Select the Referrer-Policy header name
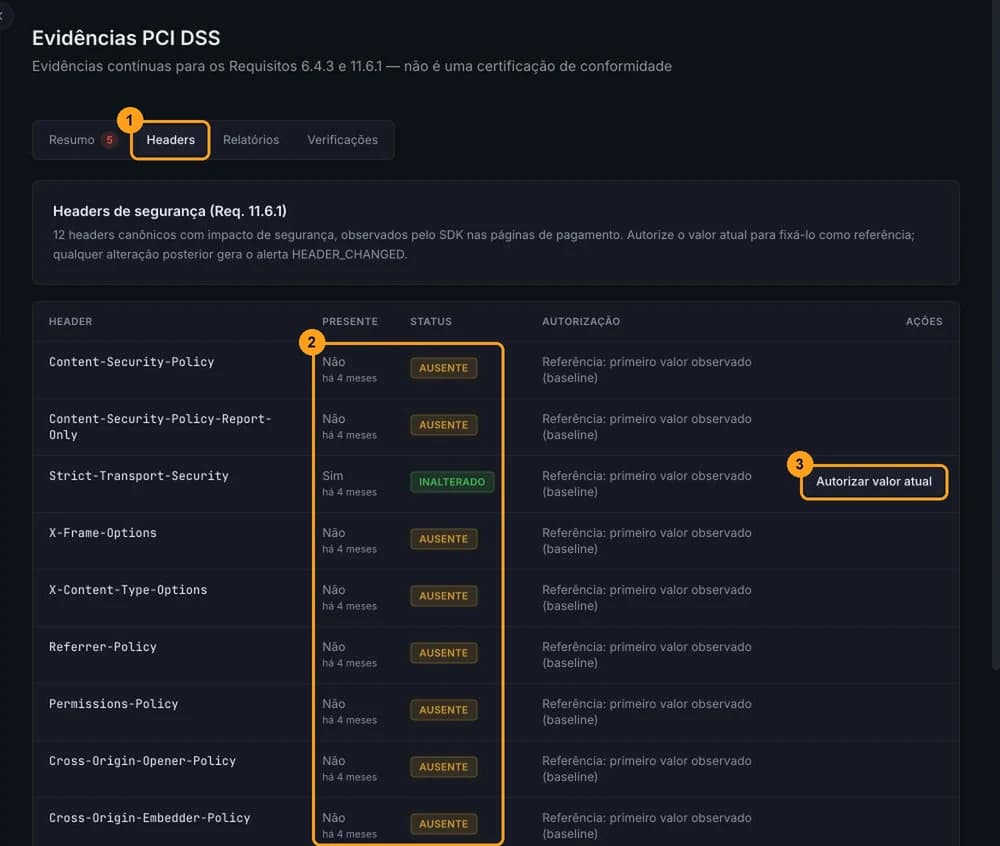Image resolution: width=1000 pixels, height=846 pixels. point(103,646)
